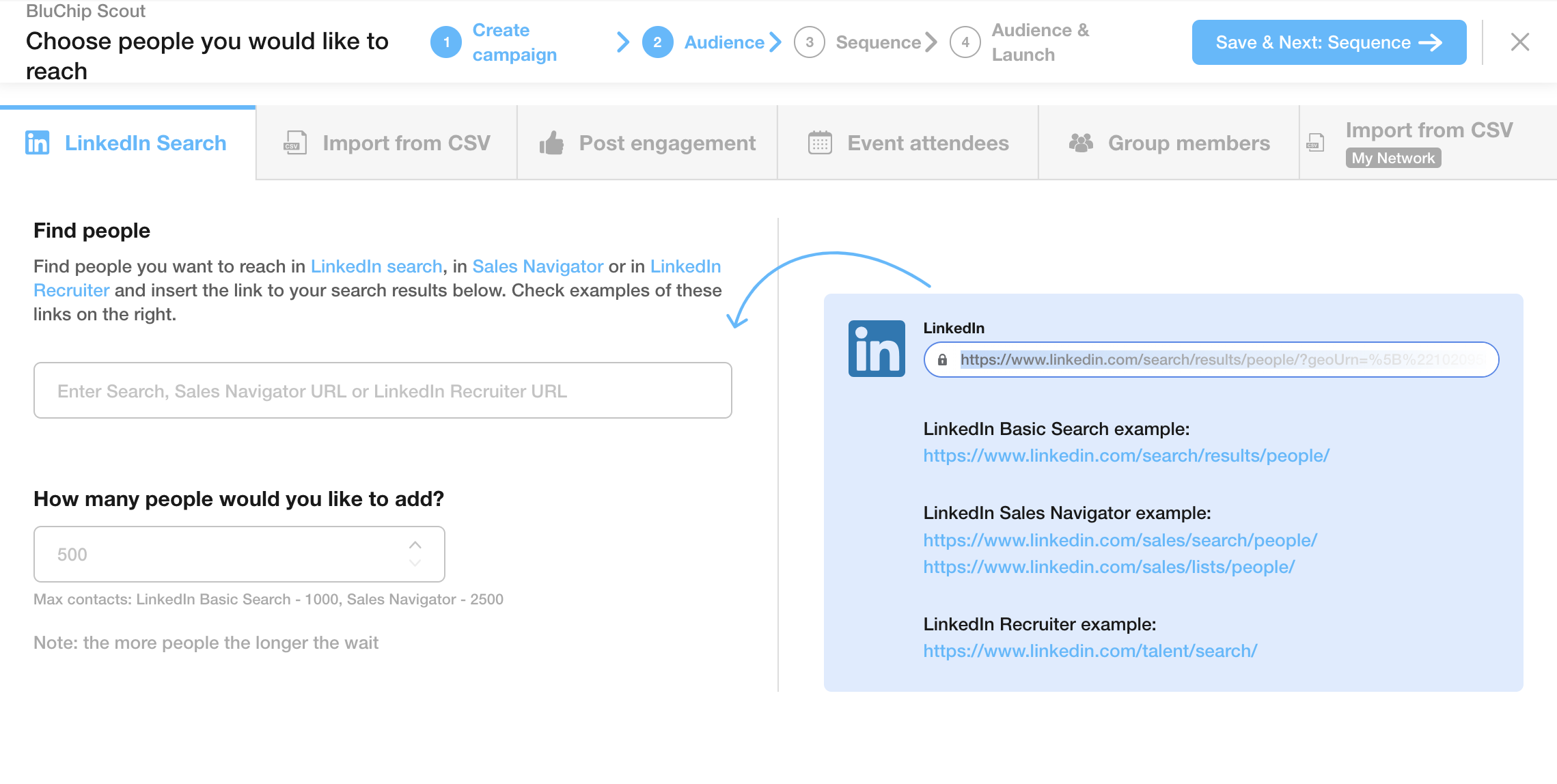Viewport: 1557px width, 784px height.
Task: Close the campaign wizard with X
Action: [1520, 42]
